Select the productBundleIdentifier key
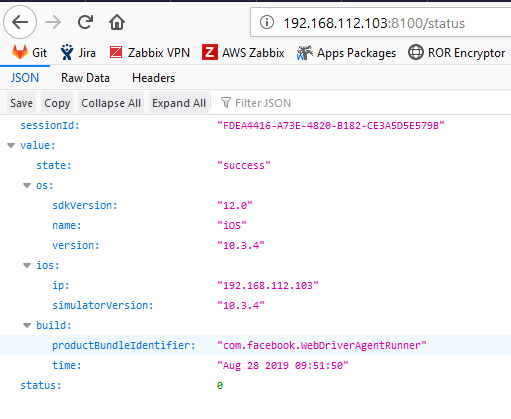The height and width of the screenshot is (419, 511). [x=124, y=346]
